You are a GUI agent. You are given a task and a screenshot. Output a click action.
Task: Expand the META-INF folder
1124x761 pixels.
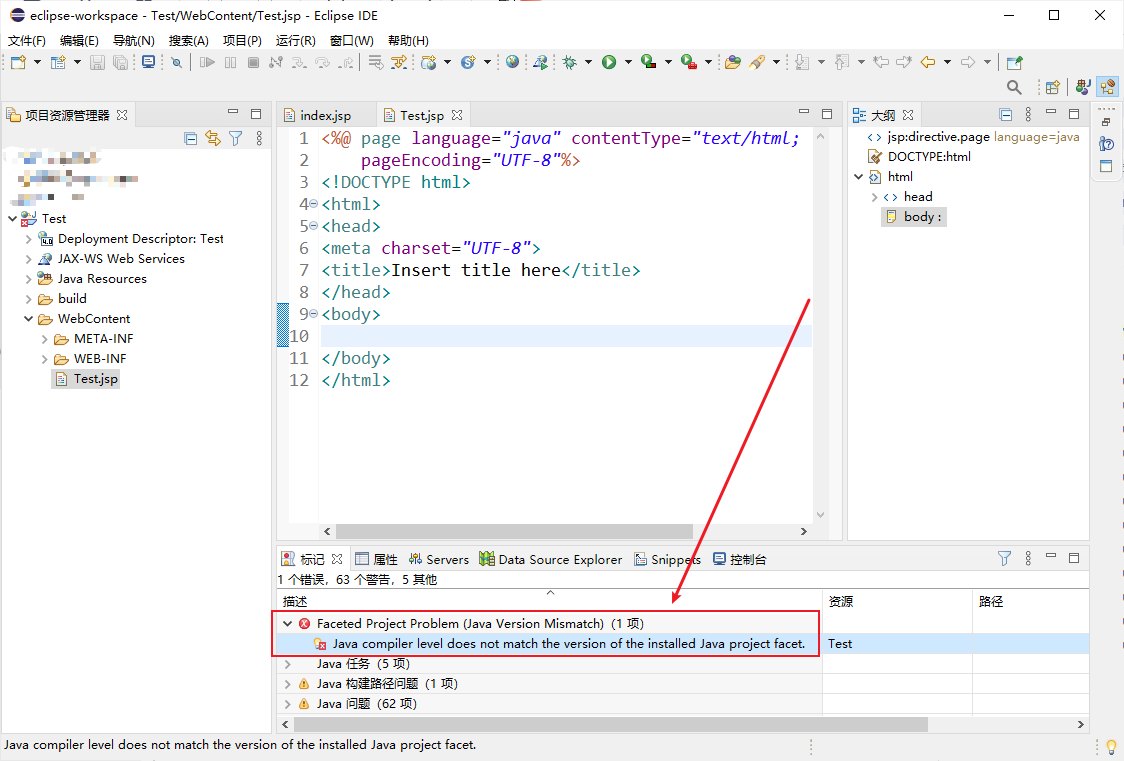(x=44, y=339)
